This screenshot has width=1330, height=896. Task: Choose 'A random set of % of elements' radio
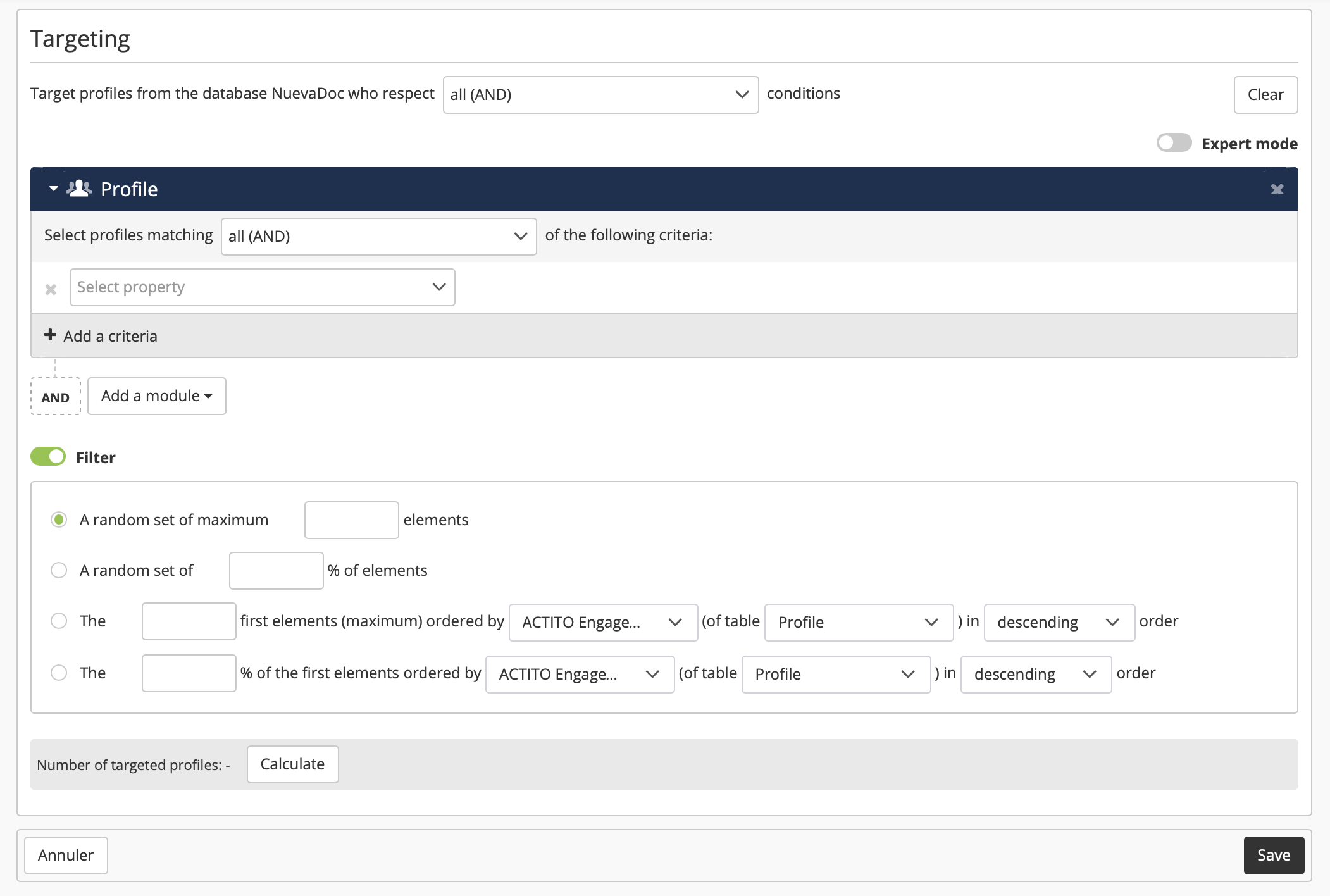tap(59, 570)
